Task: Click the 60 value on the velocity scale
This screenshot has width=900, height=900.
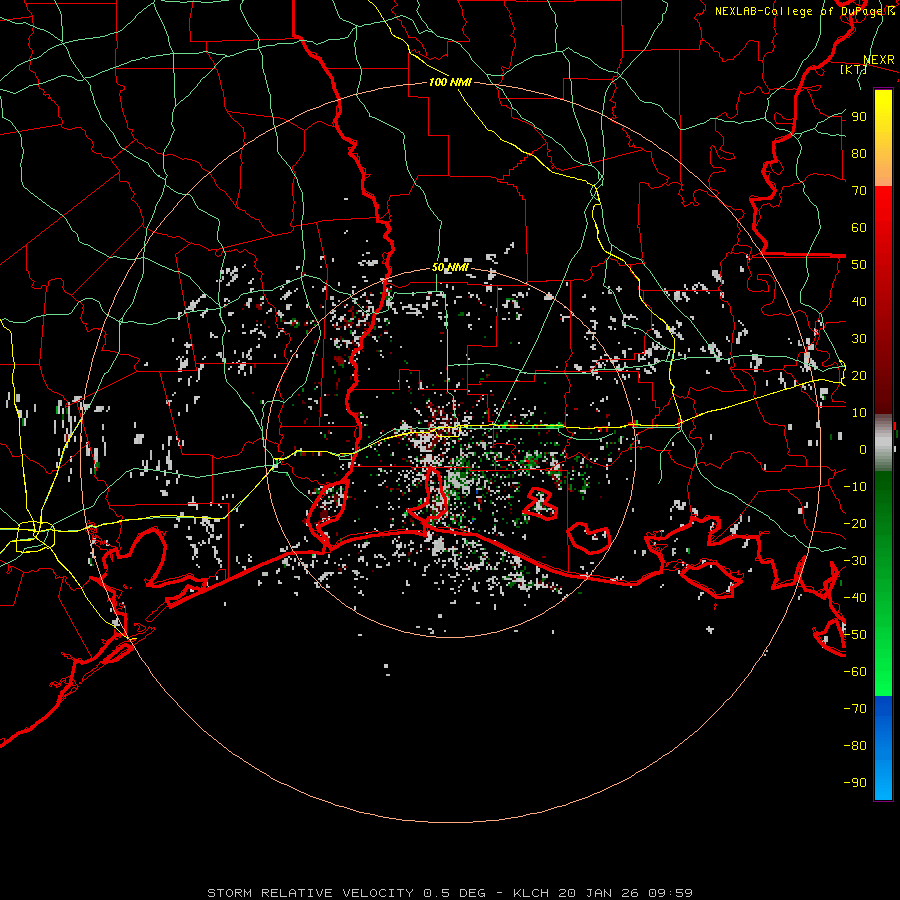Action: pos(859,227)
